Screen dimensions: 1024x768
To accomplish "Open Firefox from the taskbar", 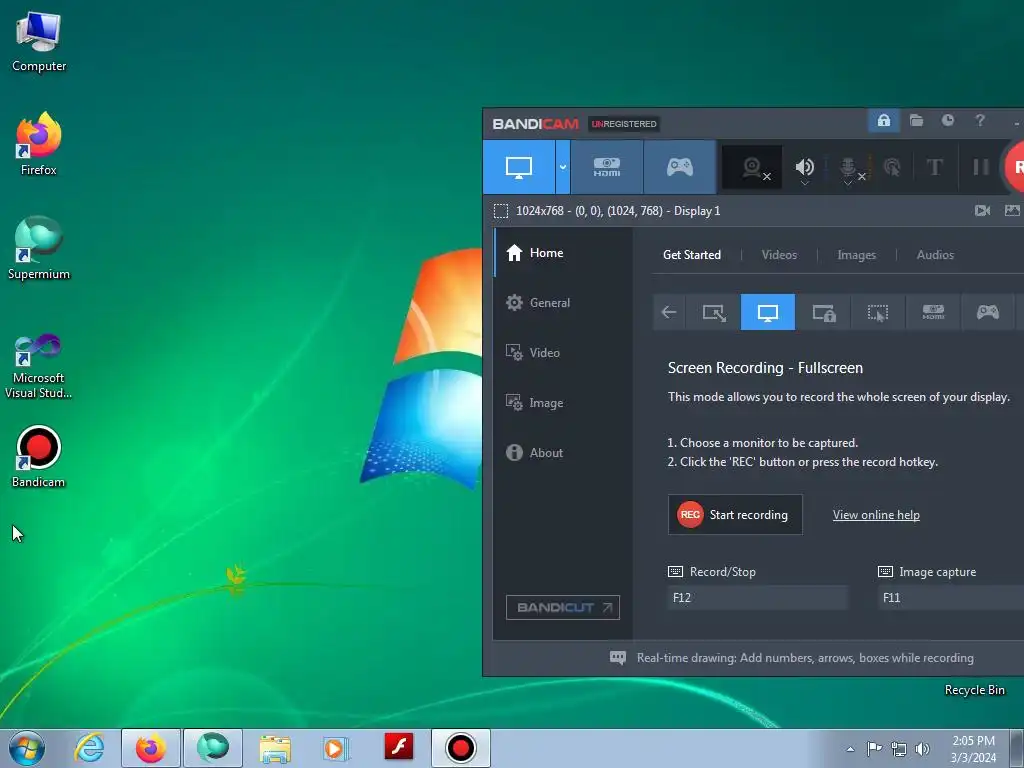I will (151, 748).
